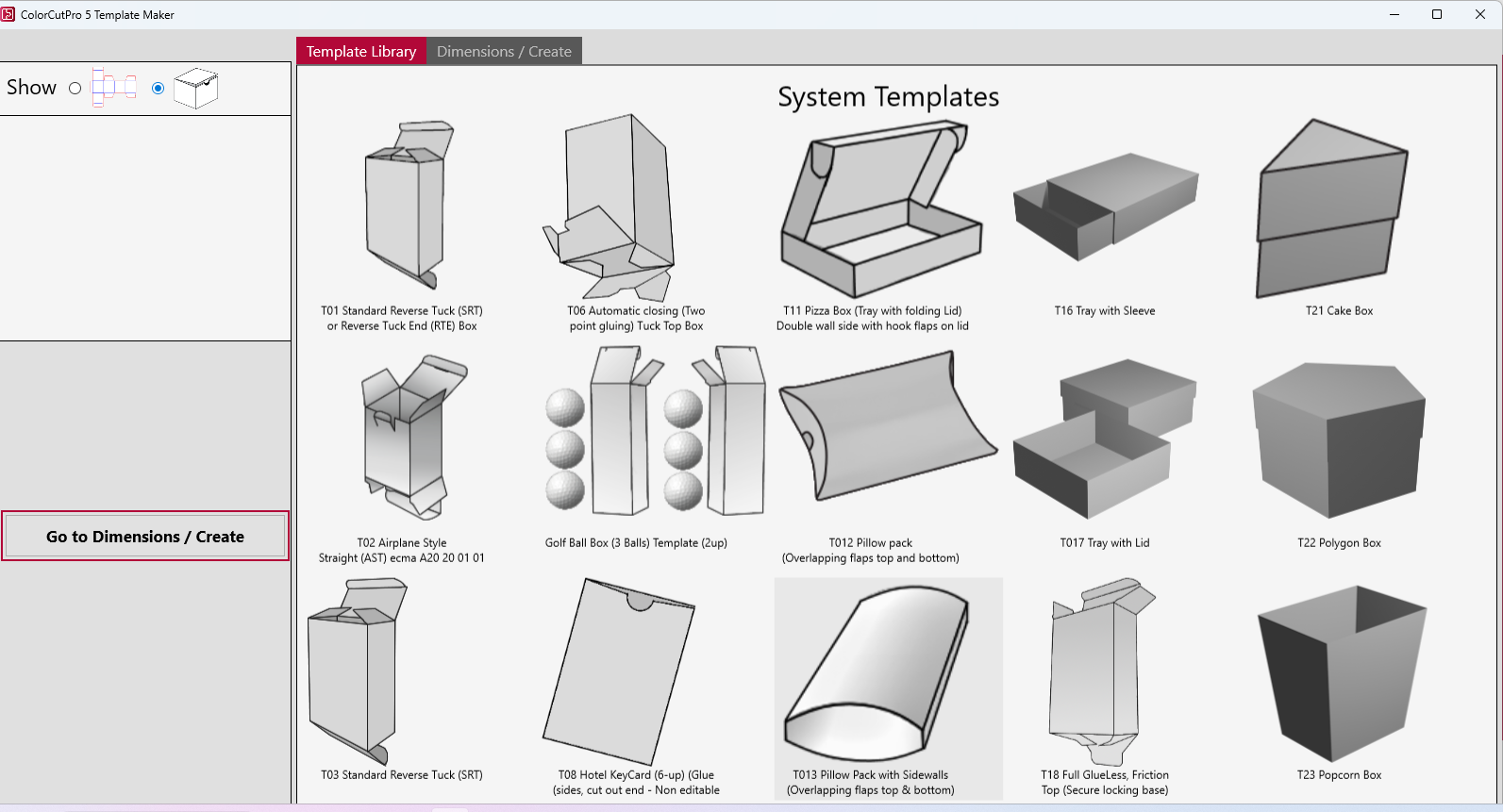Choose the Golf Ball Box (3 Balls) template

[636, 434]
